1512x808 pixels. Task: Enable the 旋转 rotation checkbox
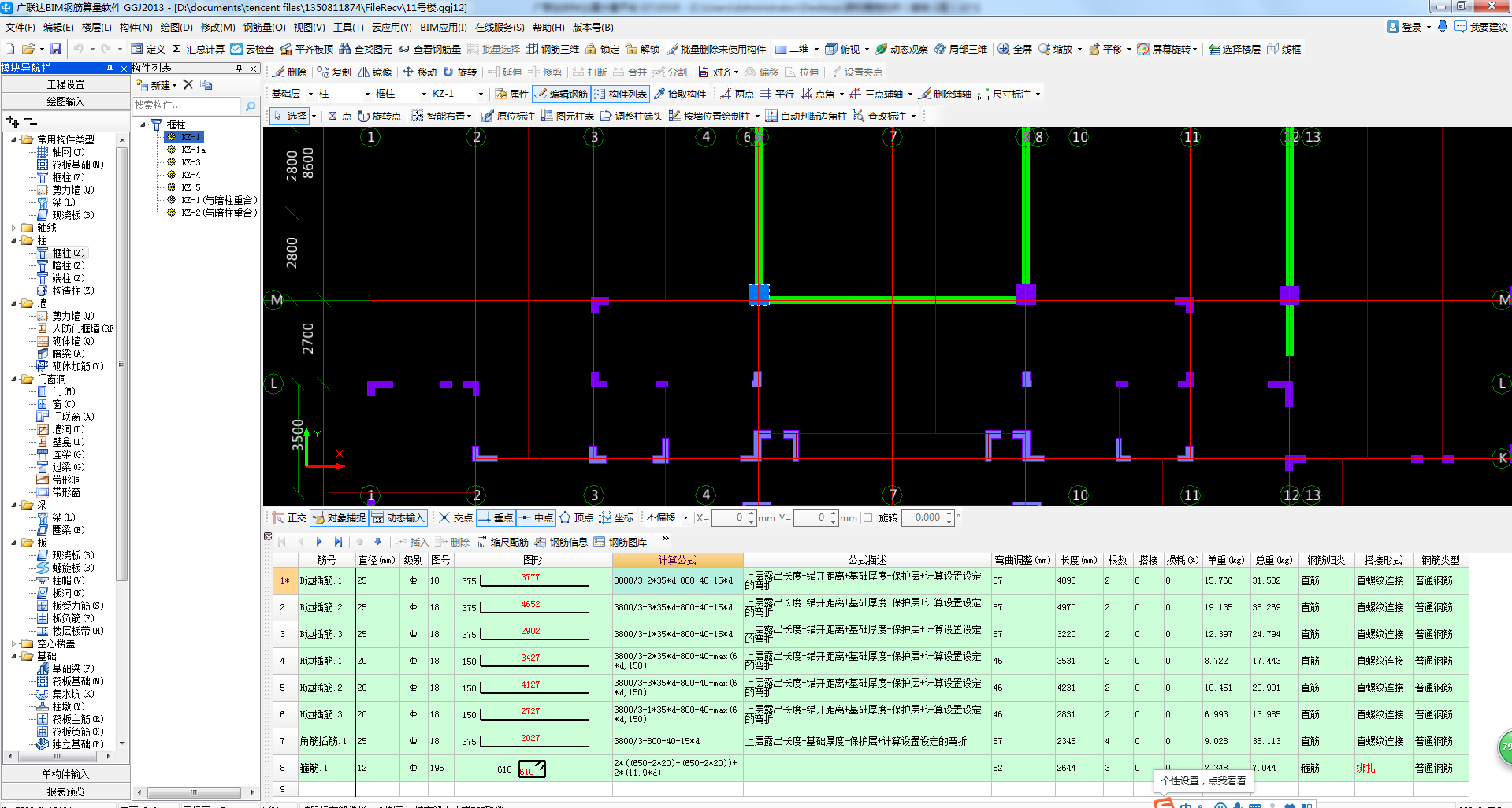click(867, 517)
